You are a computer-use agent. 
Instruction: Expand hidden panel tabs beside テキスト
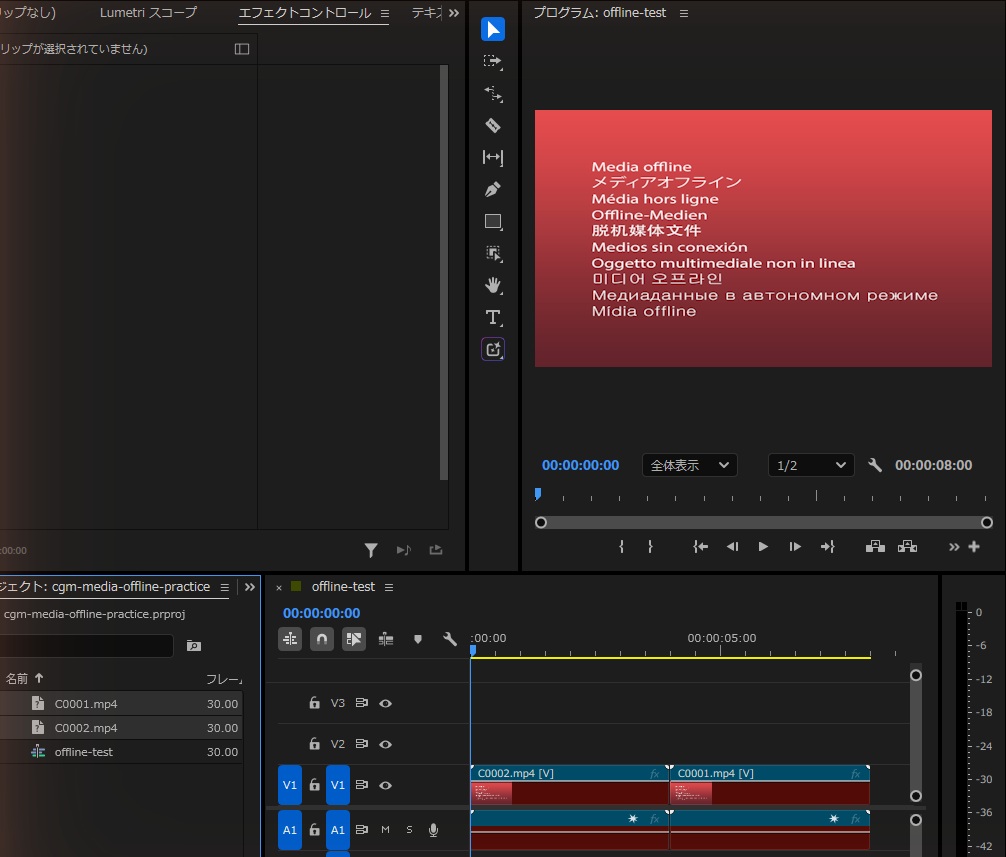(454, 13)
